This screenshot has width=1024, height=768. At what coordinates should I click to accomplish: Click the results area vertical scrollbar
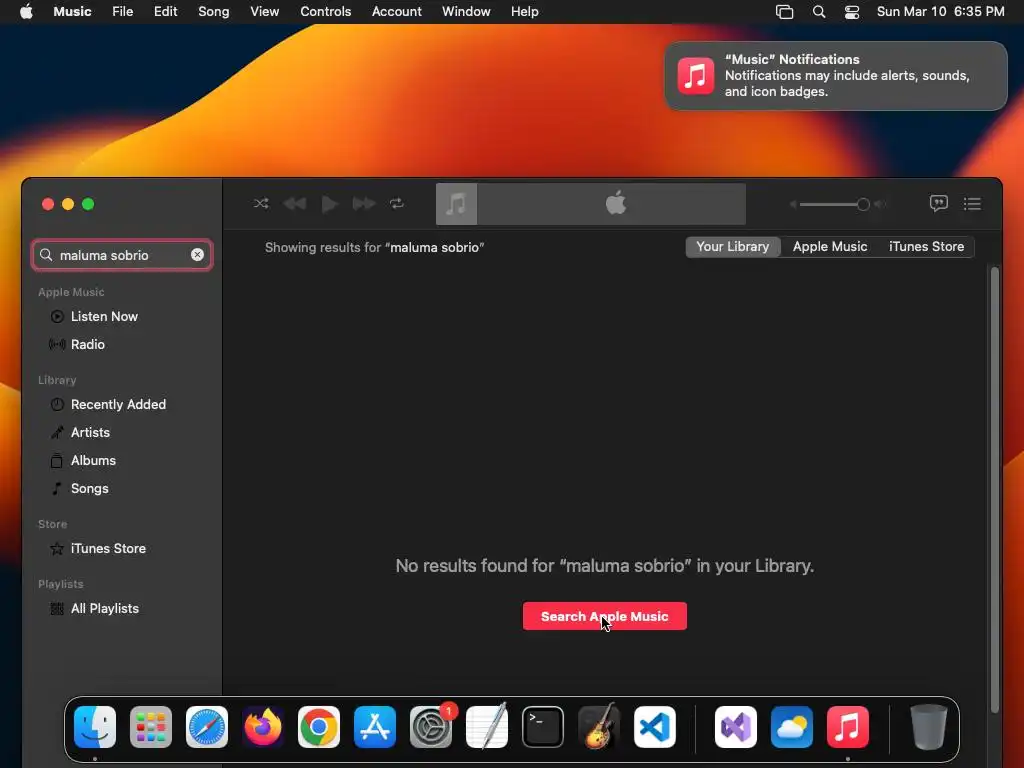point(995,490)
